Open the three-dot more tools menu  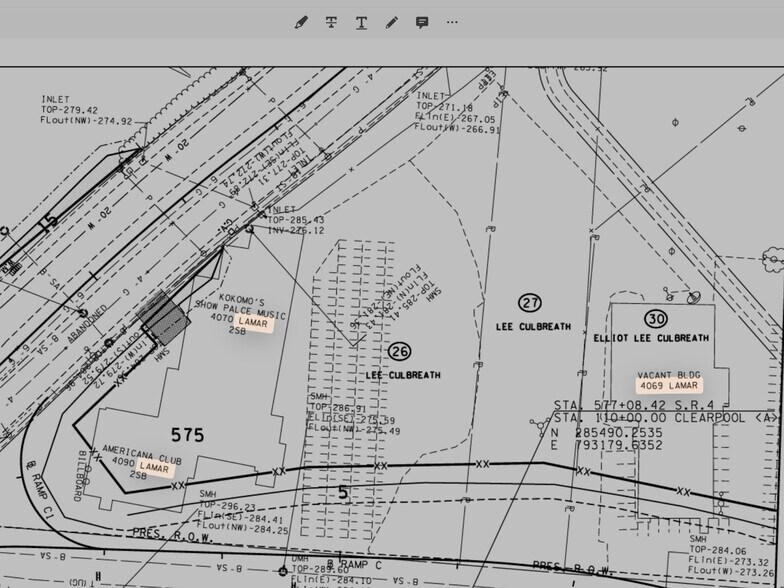(x=452, y=22)
